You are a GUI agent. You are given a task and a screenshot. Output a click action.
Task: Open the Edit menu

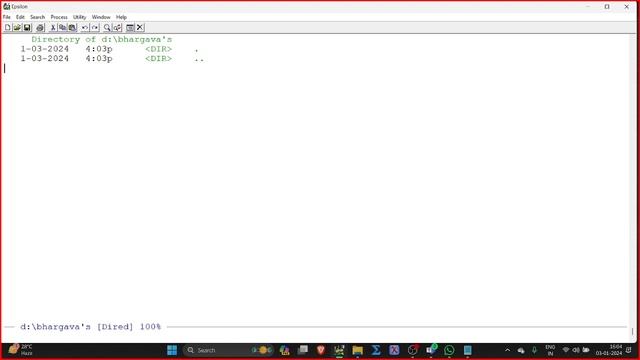20,17
